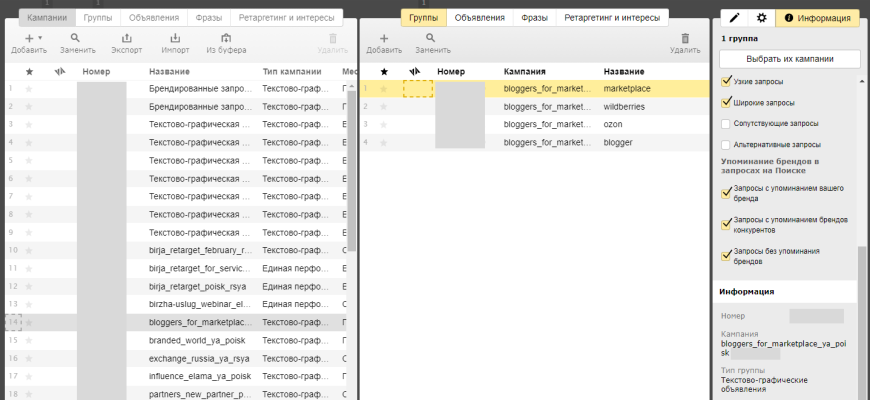Viewport: 870px width, 400px height.
Task: Uncheck the Узкие запросы checkbox
Action: point(727,82)
